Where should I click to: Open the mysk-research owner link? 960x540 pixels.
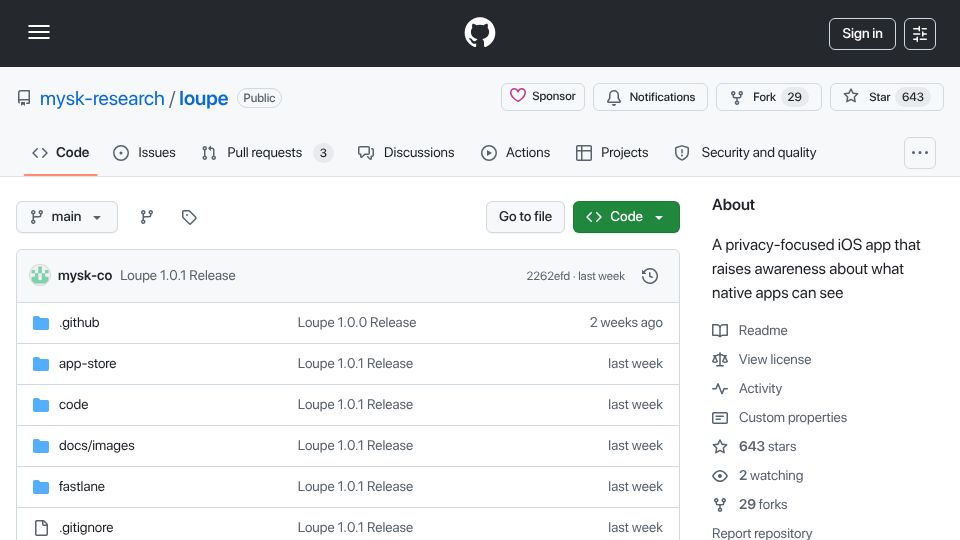pyautogui.click(x=102, y=98)
